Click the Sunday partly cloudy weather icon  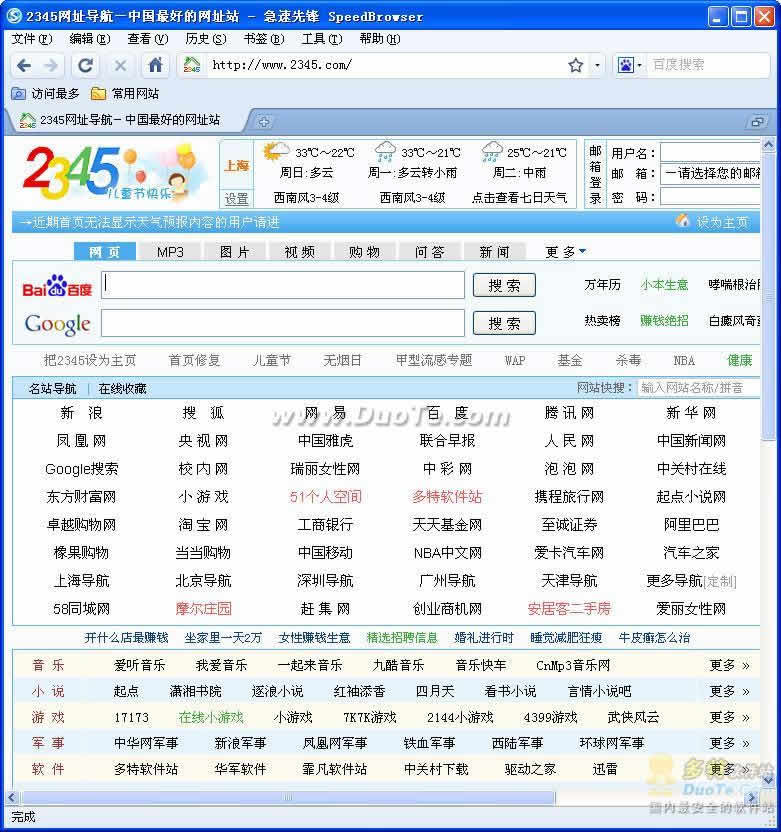point(275,152)
